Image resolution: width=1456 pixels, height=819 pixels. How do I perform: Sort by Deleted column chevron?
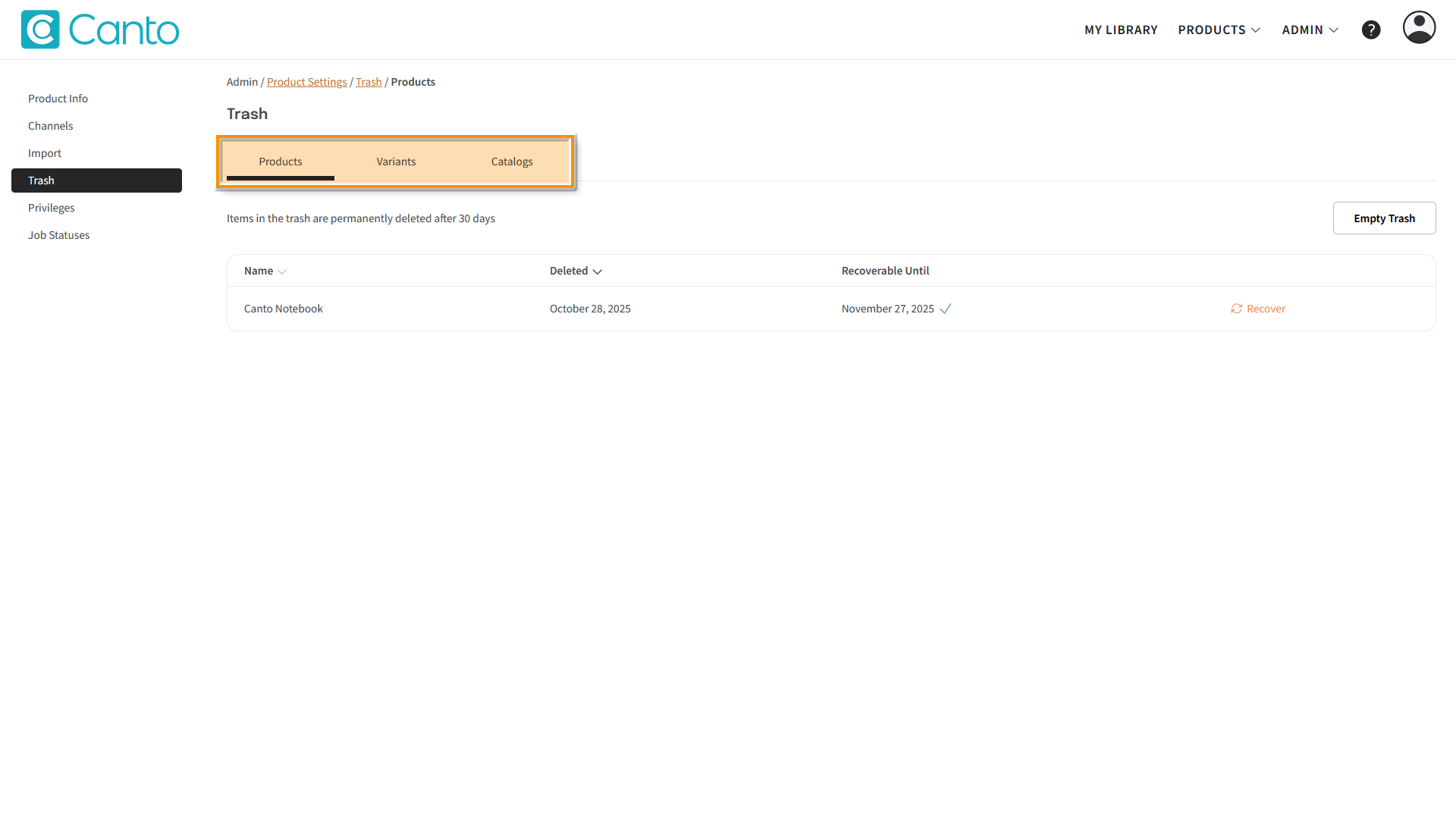598,271
